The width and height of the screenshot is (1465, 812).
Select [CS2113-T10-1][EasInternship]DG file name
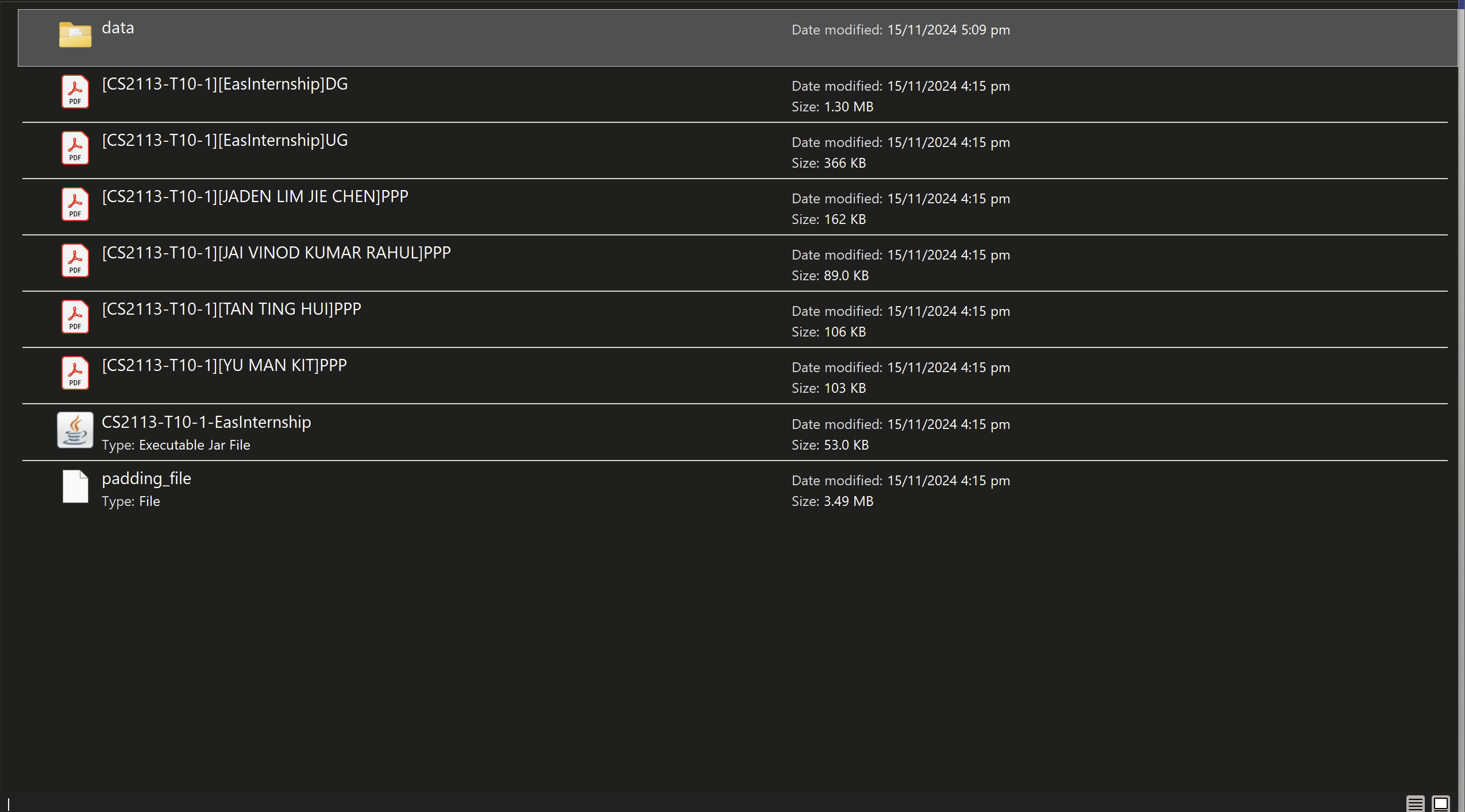click(225, 84)
